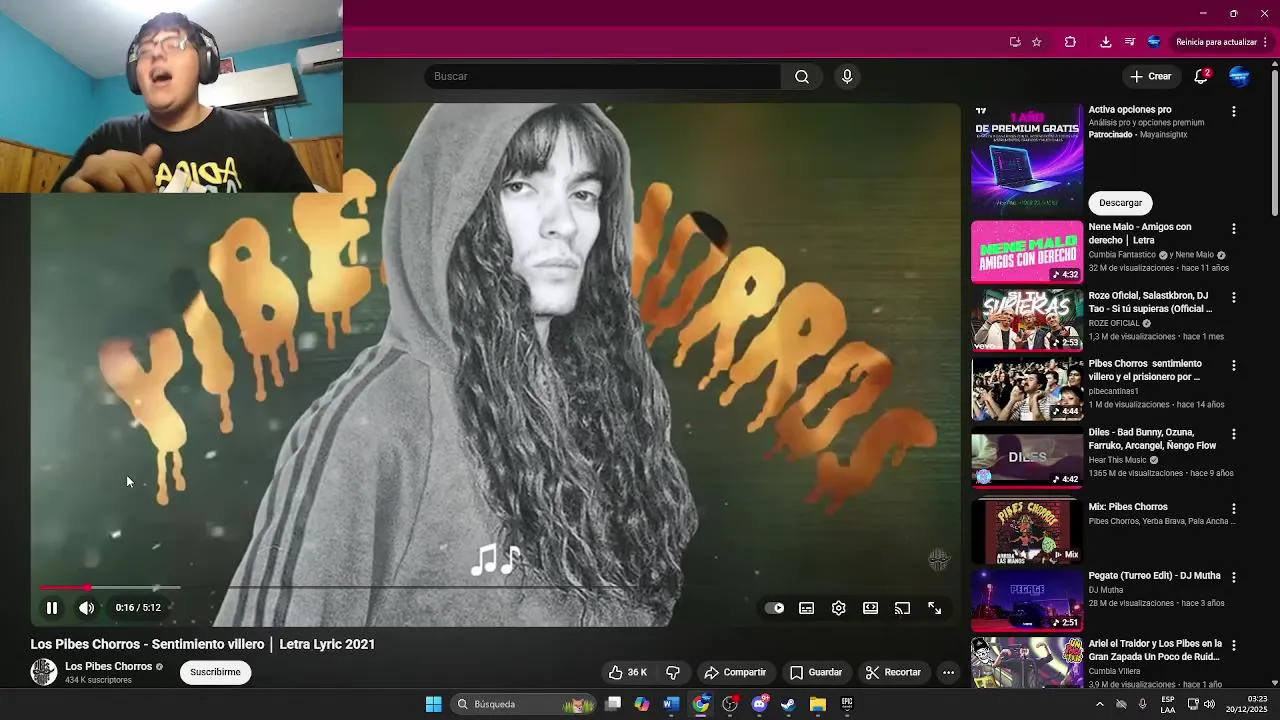Viewport: 1280px width, 720px height.
Task: Open Pegate (Turreo Edit) - DJ Mutha title
Action: [1155, 576]
